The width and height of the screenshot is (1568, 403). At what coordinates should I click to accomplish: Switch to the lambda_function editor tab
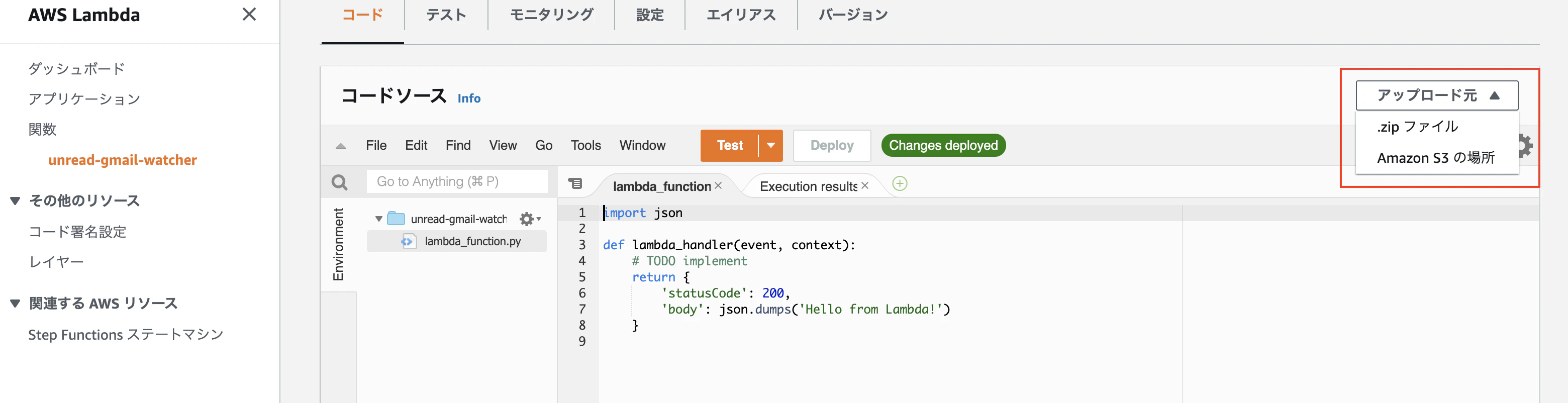point(662,186)
